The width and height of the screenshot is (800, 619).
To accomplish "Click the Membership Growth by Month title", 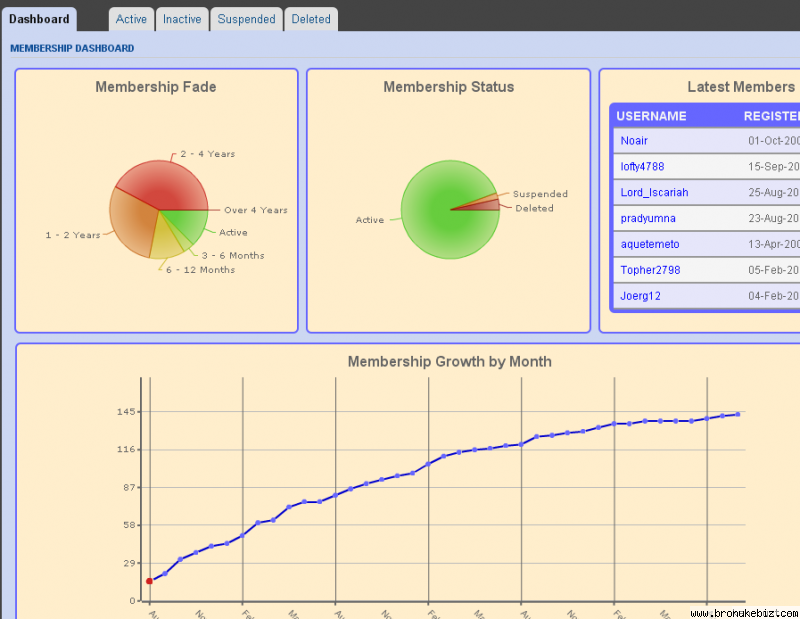I will pyautogui.click(x=449, y=362).
